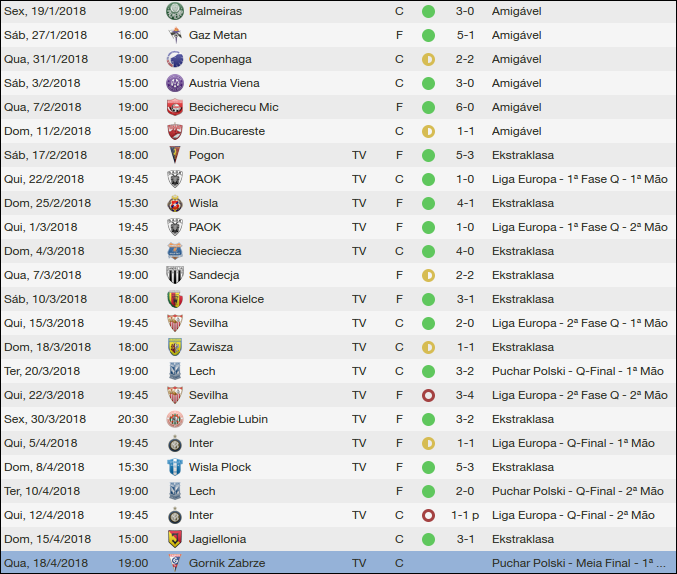677x574 pixels.
Task: Open the 1-1 p result against Inter
Action: pyautogui.click(x=467, y=515)
